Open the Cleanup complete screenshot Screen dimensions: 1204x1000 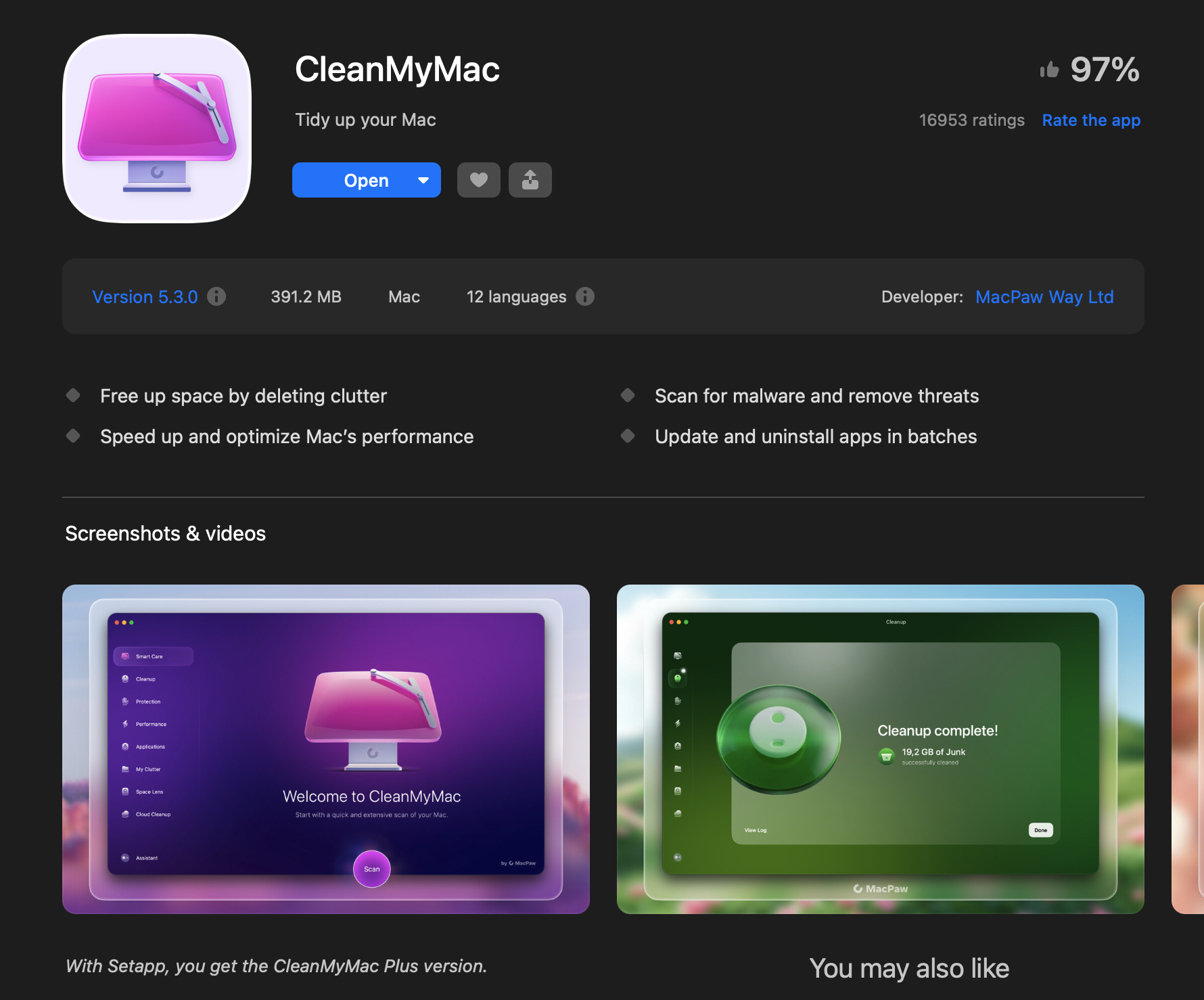[x=881, y=749]
